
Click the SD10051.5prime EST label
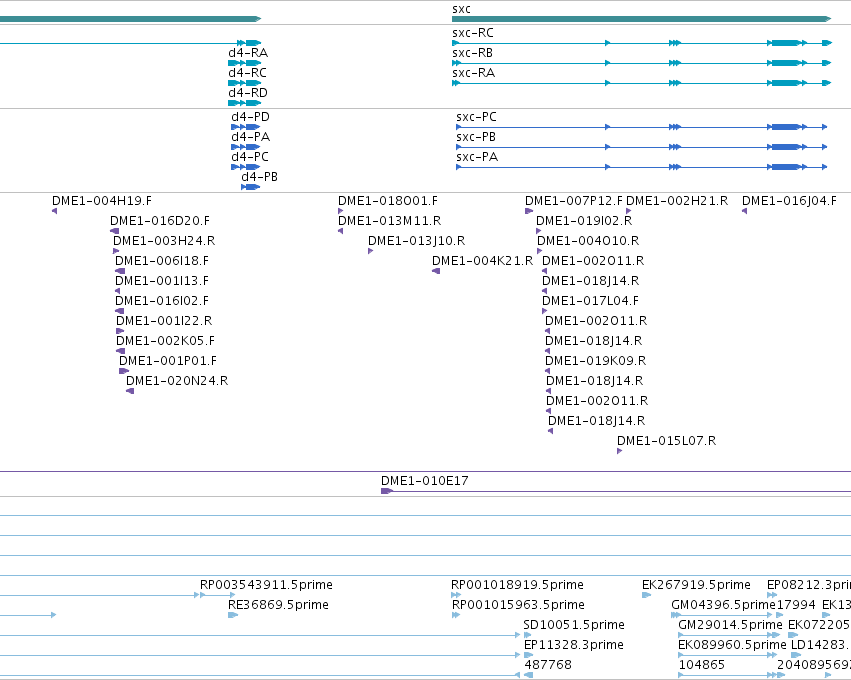pyautogui.click(x=574, y=626)
